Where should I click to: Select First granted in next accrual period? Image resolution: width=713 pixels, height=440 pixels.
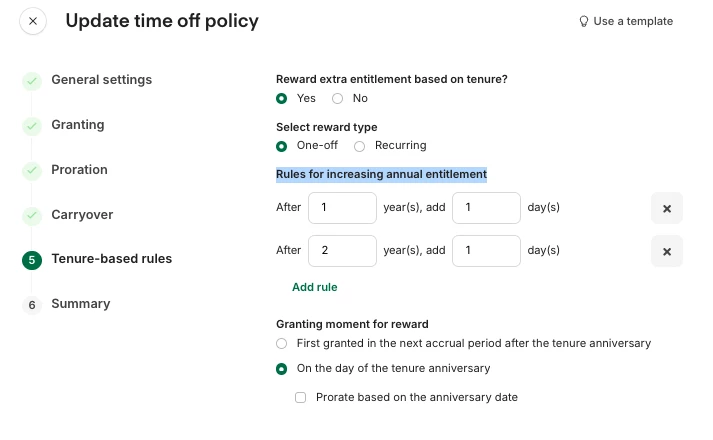coord(282,343)
